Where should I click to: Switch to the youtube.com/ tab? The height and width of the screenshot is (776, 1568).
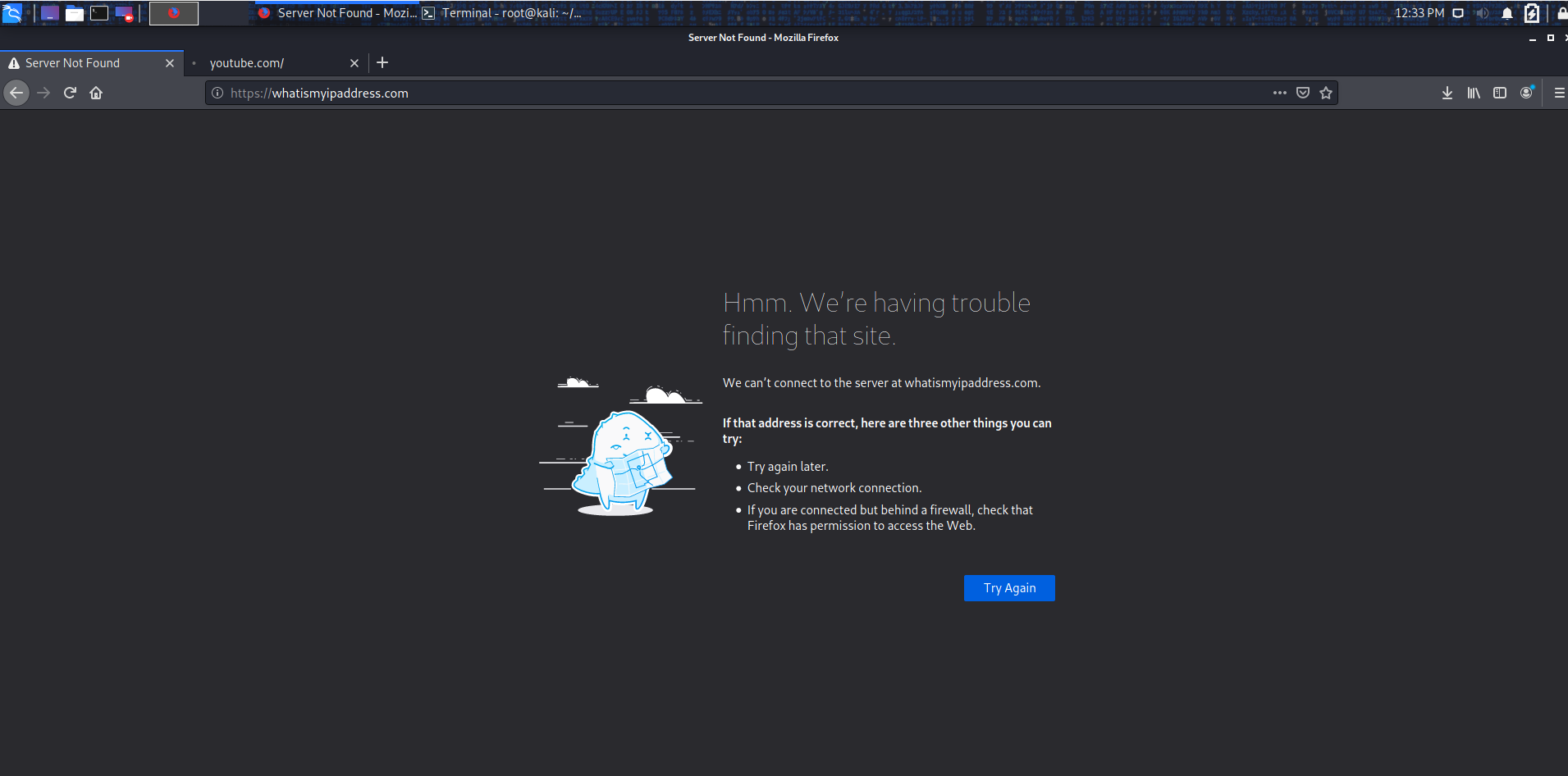point(276,63)
